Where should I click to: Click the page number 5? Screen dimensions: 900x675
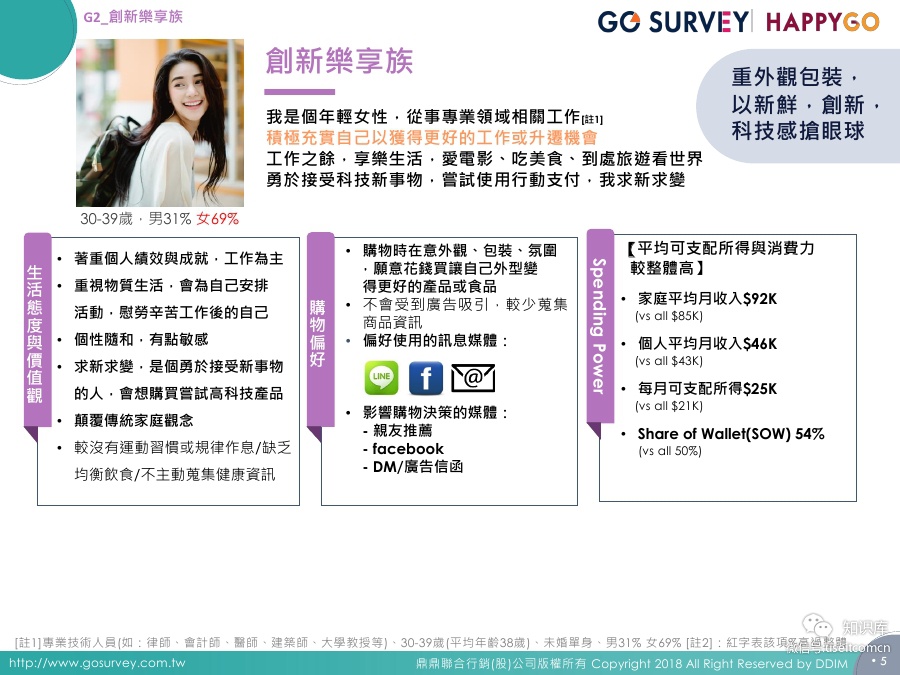point(883,662)
